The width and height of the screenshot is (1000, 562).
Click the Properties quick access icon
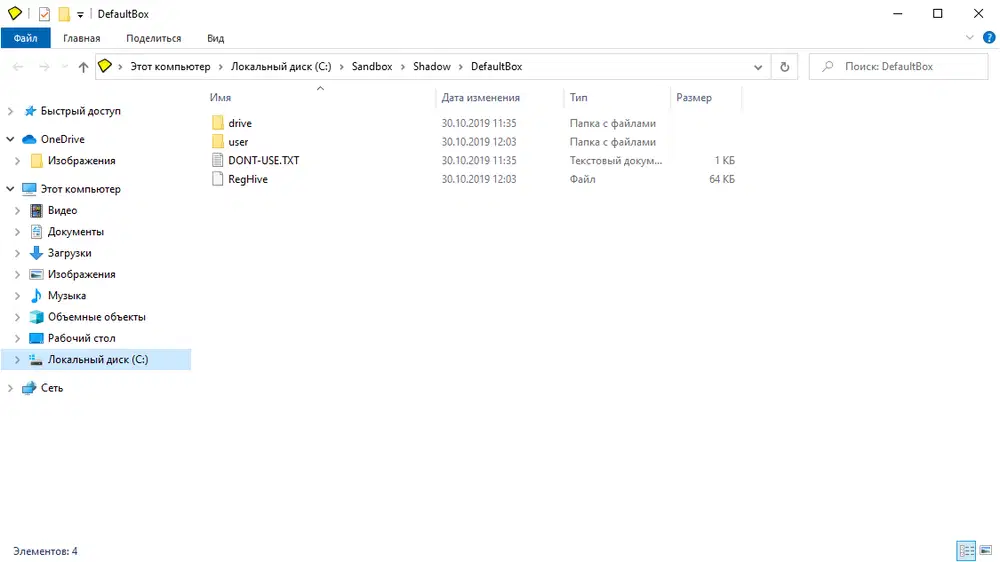(44, 14)
